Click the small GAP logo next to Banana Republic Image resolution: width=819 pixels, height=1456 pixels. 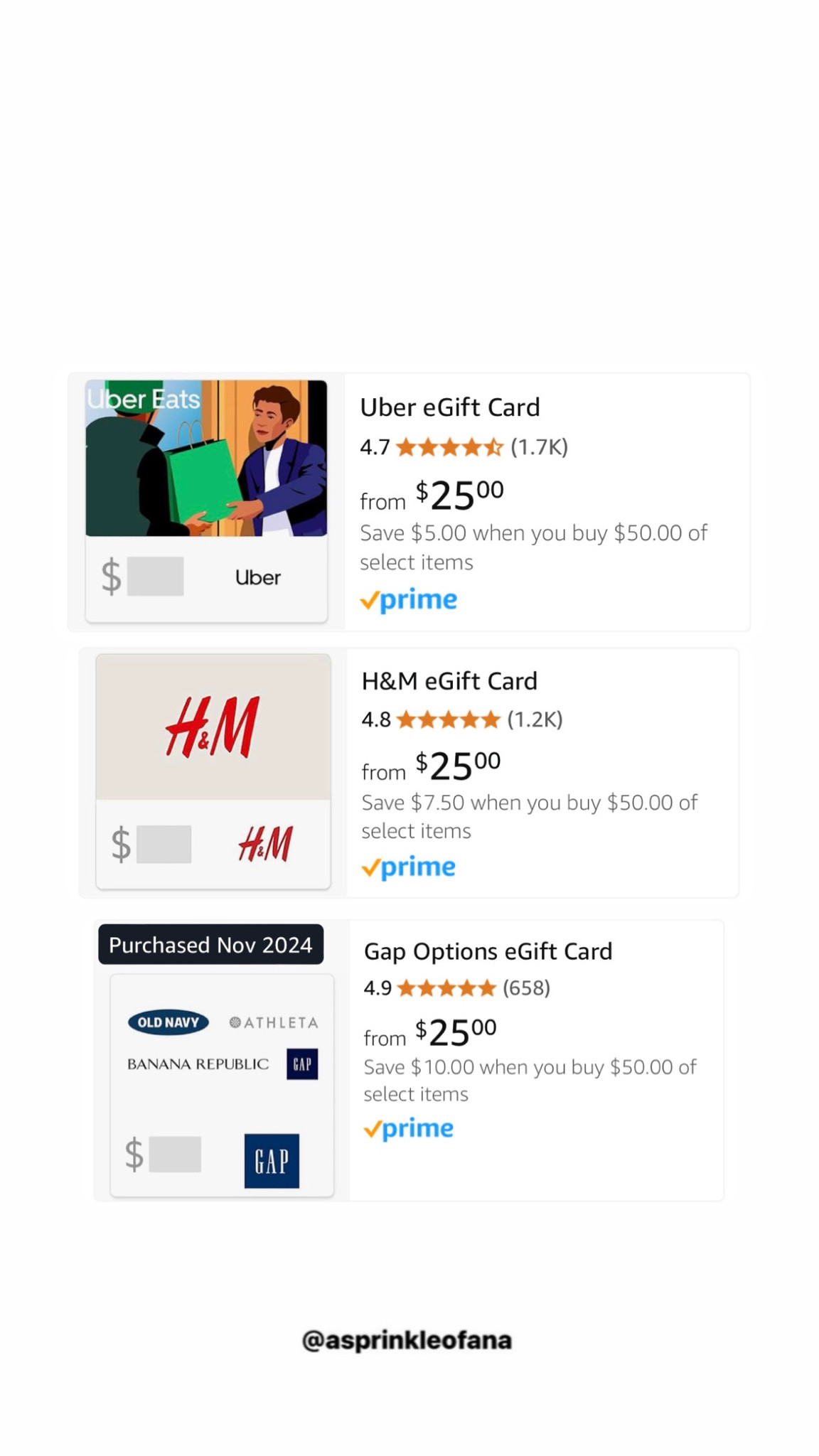[301, 1064]
